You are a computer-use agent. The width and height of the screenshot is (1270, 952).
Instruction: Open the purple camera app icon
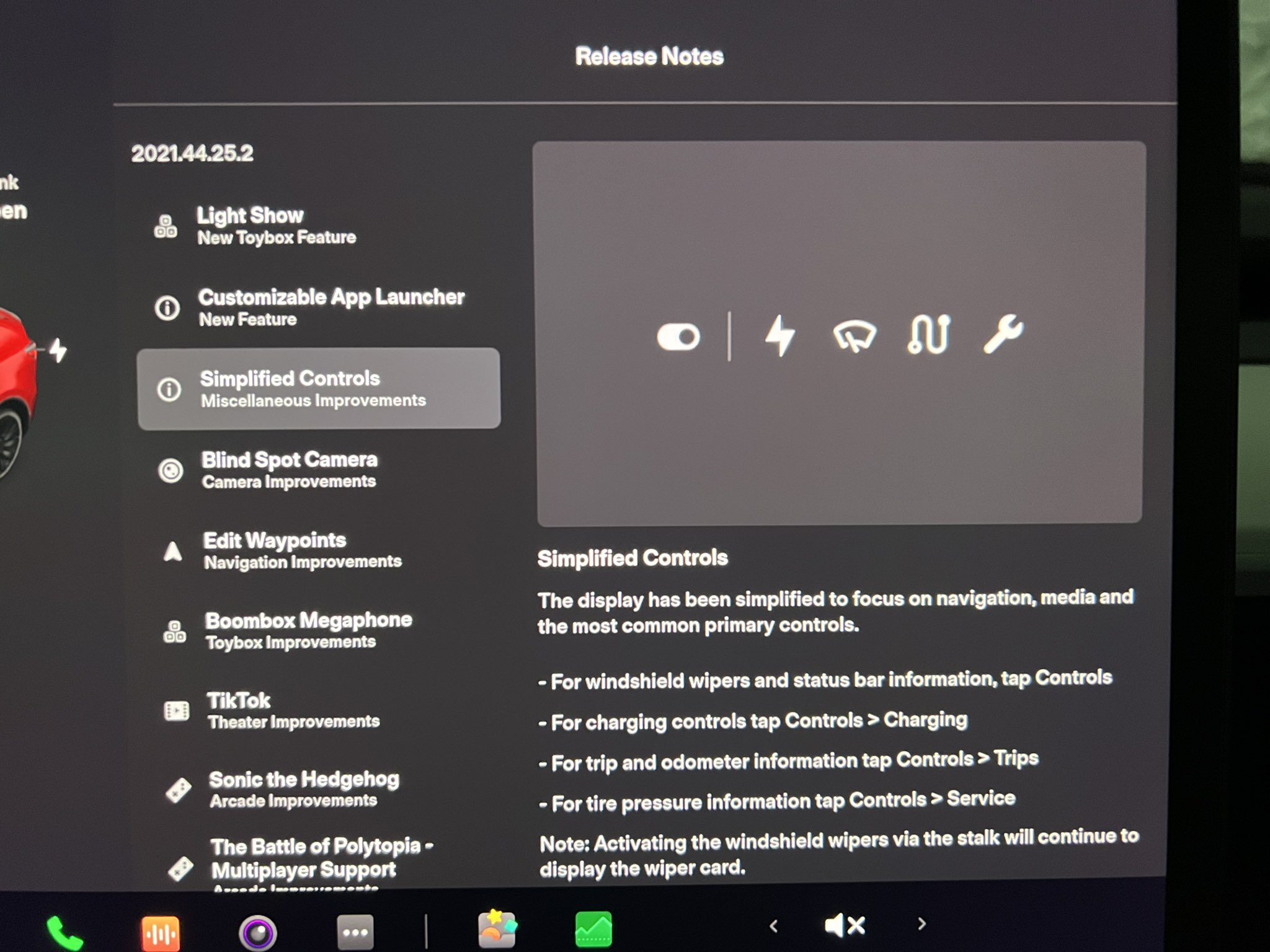[x=257, y=932]
